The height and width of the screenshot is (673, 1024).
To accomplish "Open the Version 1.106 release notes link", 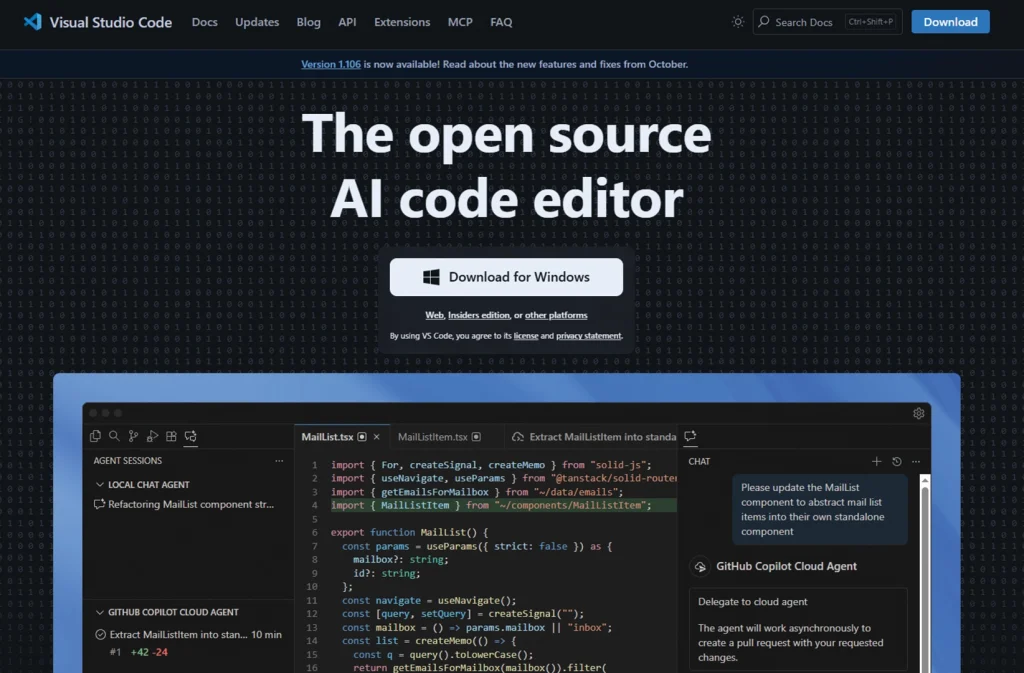I will pyautogui.click(x=330, y=64).
